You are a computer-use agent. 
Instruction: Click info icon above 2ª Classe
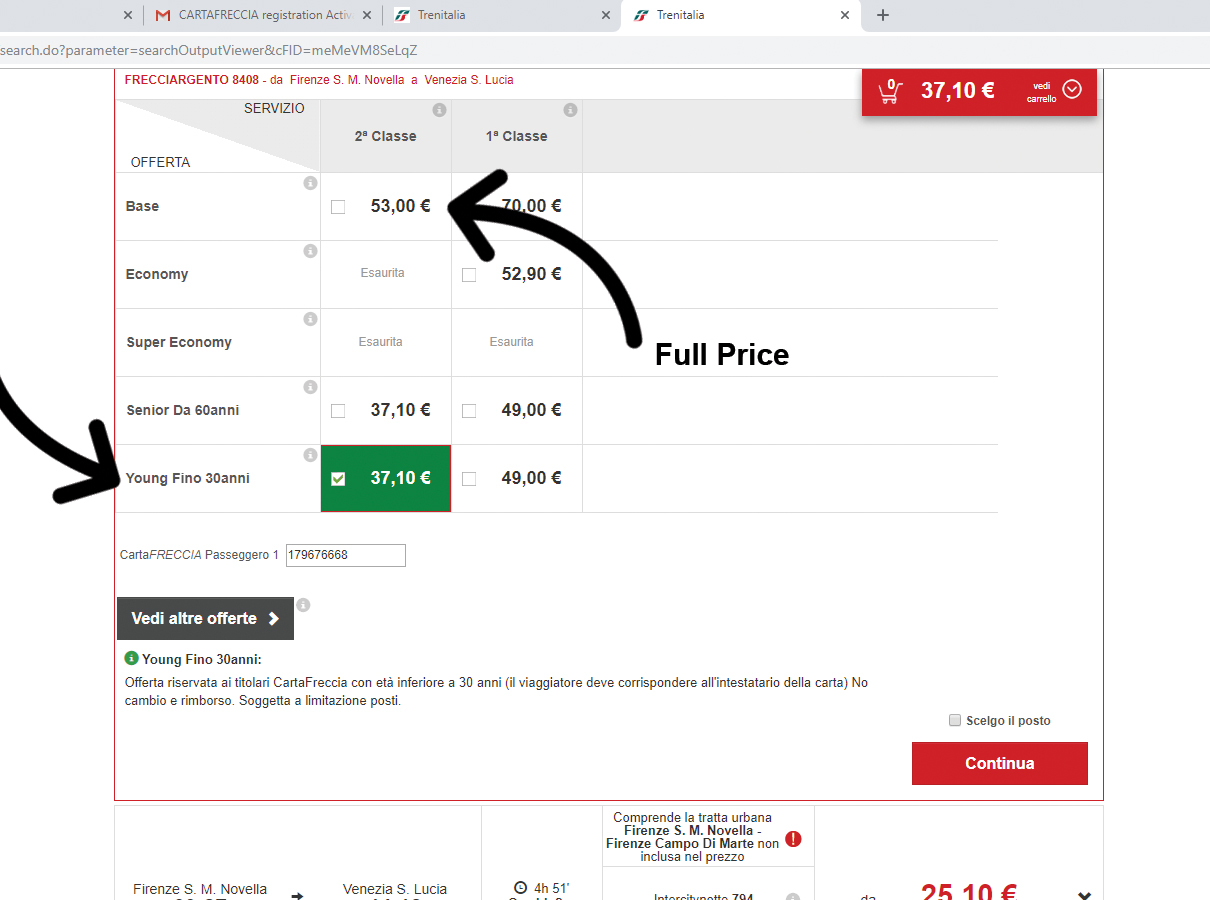pos(439,110)
